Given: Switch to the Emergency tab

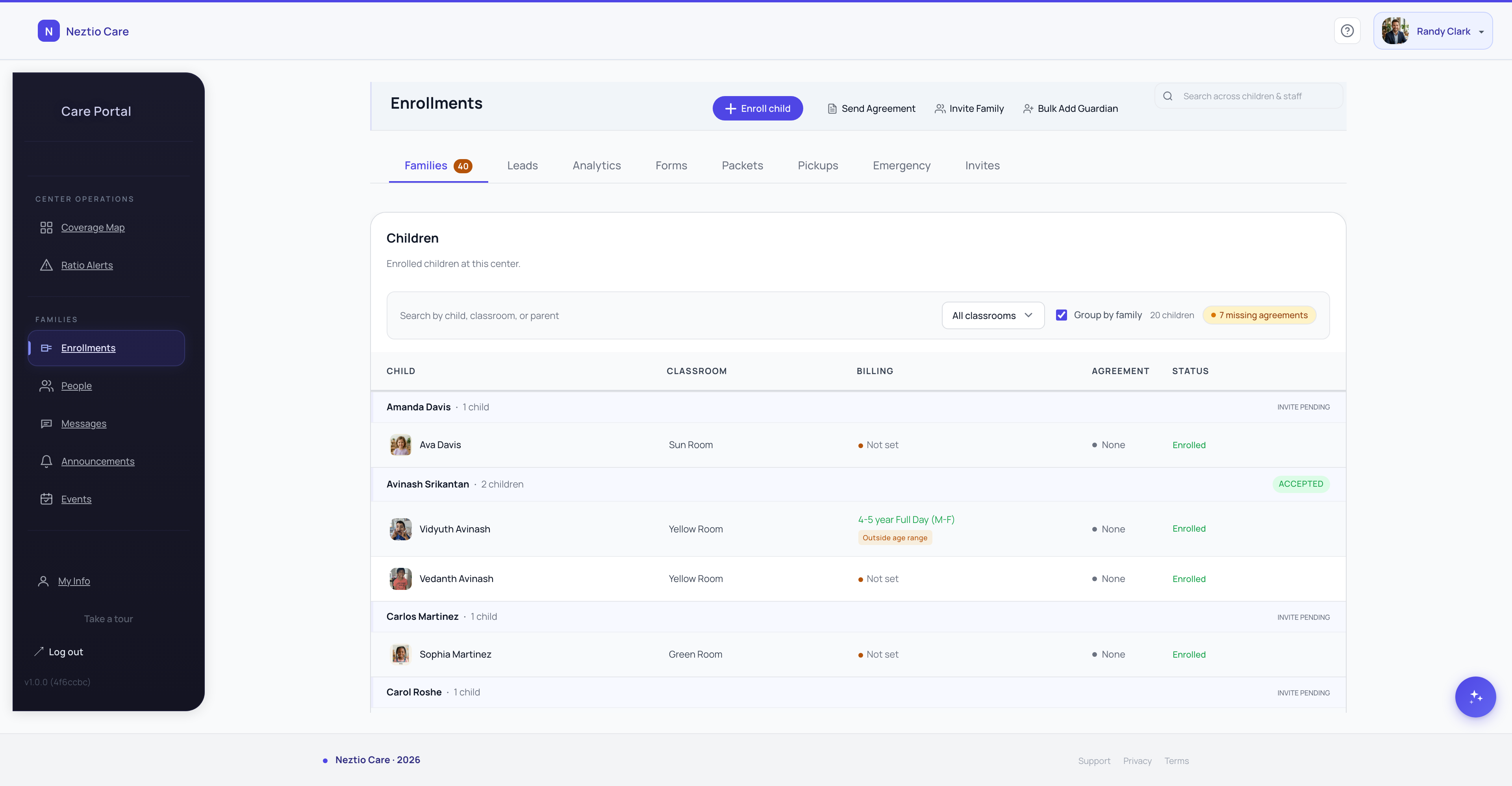Looking at the screenshot, I should pyautogui.click(x=902, y=165).
